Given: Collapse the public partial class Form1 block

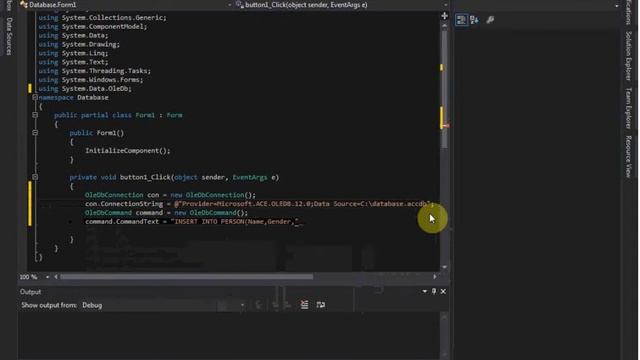Looking at the screenshot, I should click(x=35, y=115).
